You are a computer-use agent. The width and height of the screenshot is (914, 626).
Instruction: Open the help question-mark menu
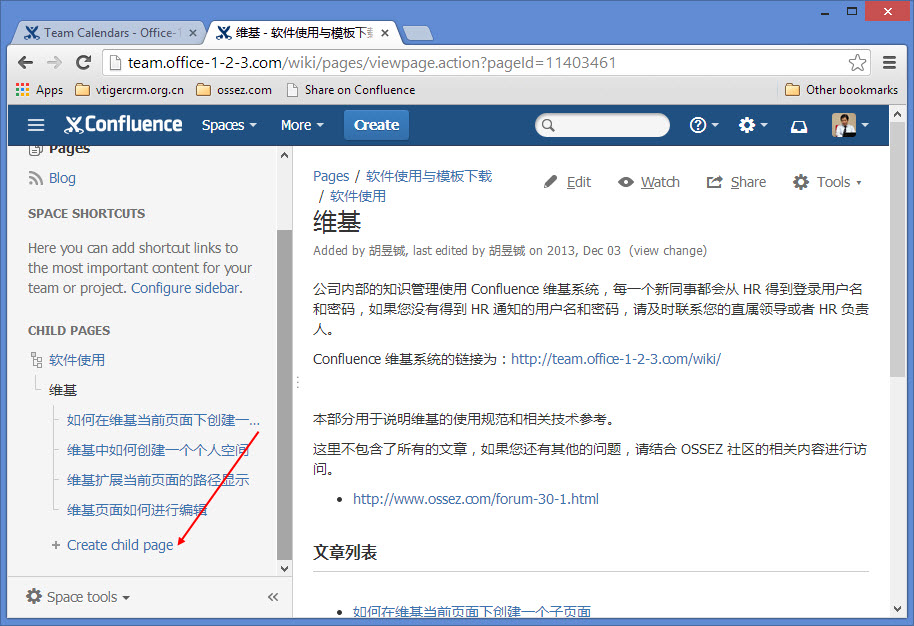point(704,125)
